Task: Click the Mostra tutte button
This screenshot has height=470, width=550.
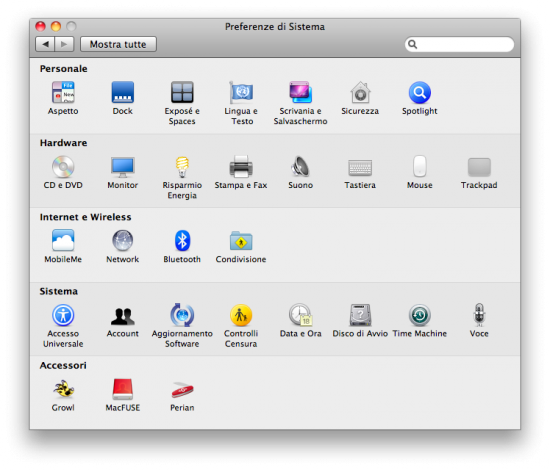Action: click(118, 44)
